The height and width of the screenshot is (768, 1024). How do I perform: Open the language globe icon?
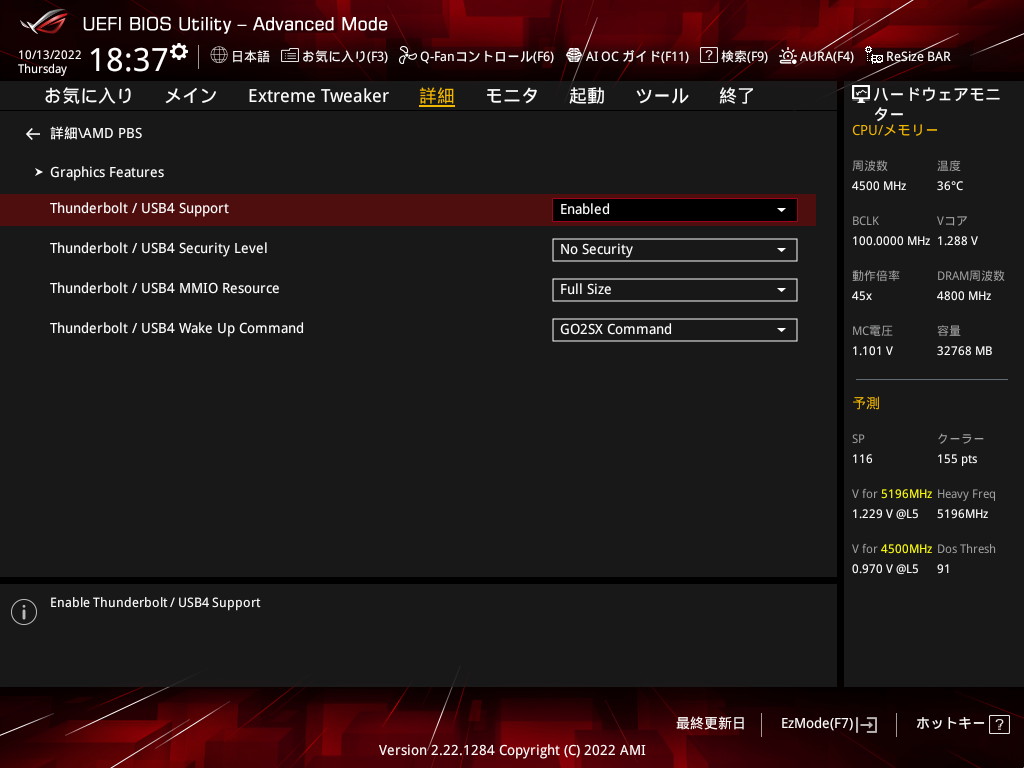(x=219, y=55)
